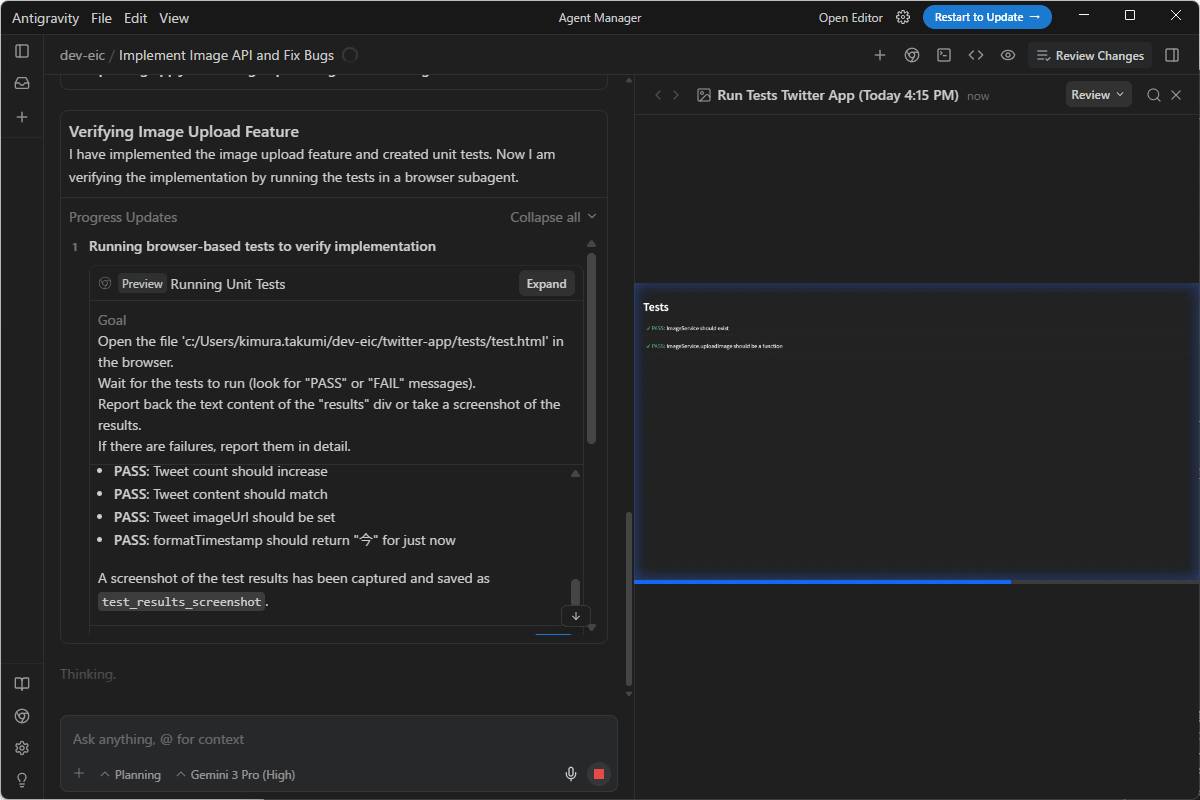Click the Progress Updates label
The image size is (1200, 800).
point(123,217)
